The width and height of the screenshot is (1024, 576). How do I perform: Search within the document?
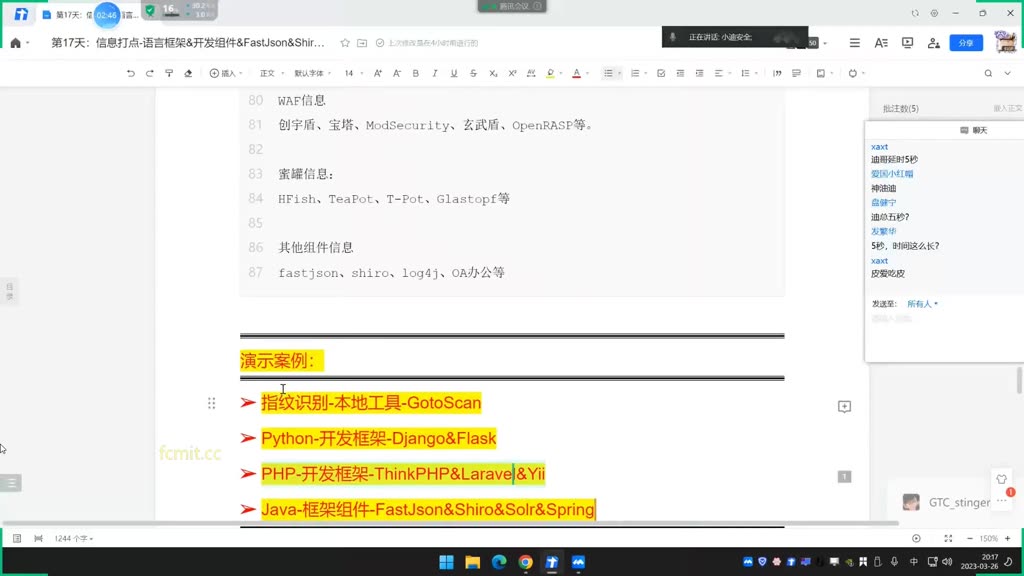pos(988,73)
